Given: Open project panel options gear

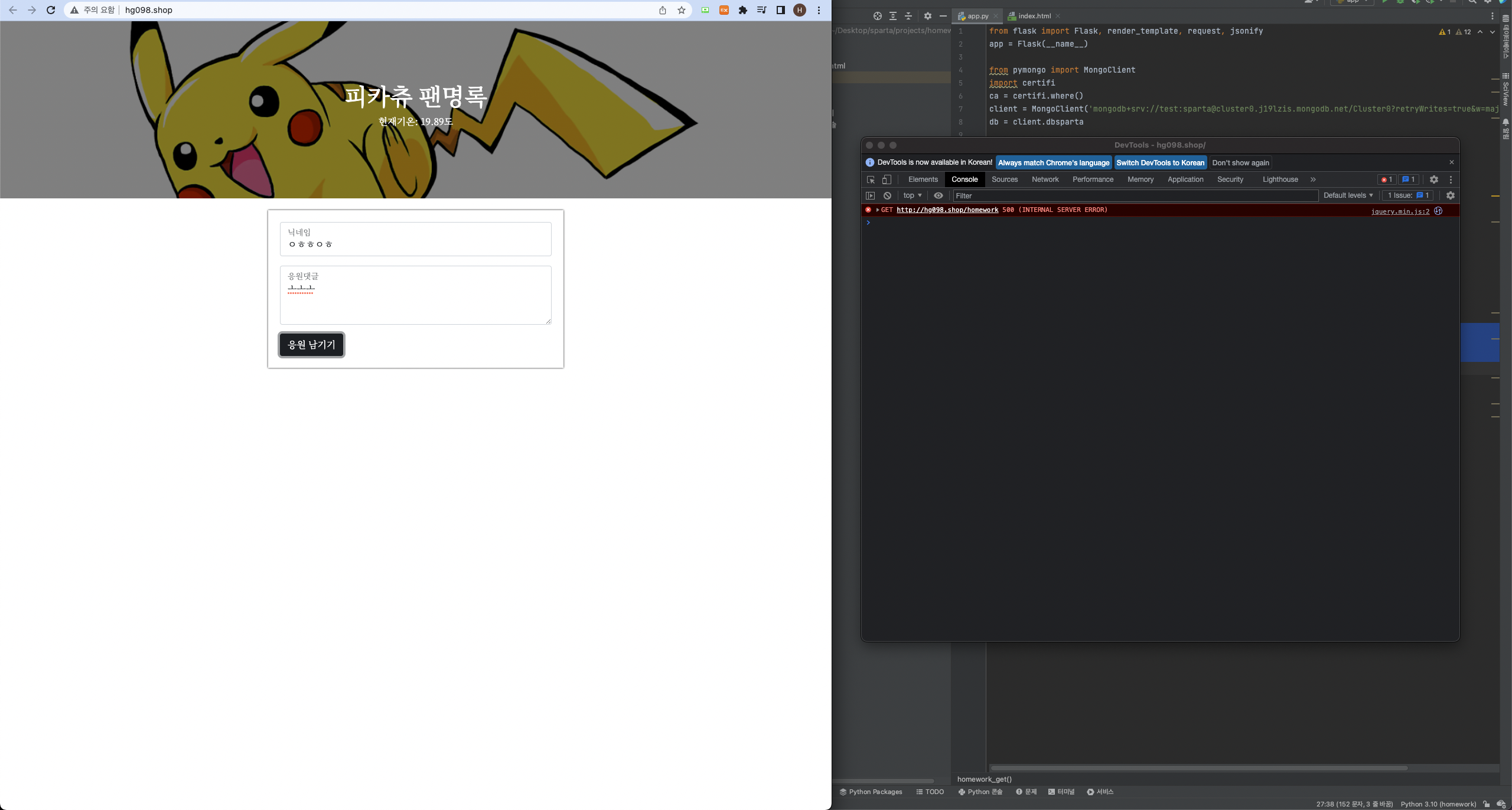Looking at the screenshot, I should tap(928, 16).
